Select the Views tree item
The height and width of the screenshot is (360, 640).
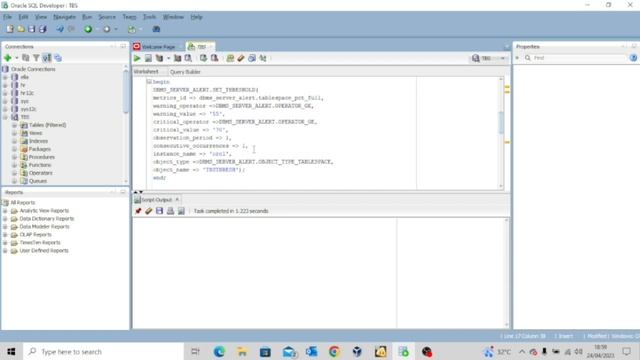coord(36,133)
